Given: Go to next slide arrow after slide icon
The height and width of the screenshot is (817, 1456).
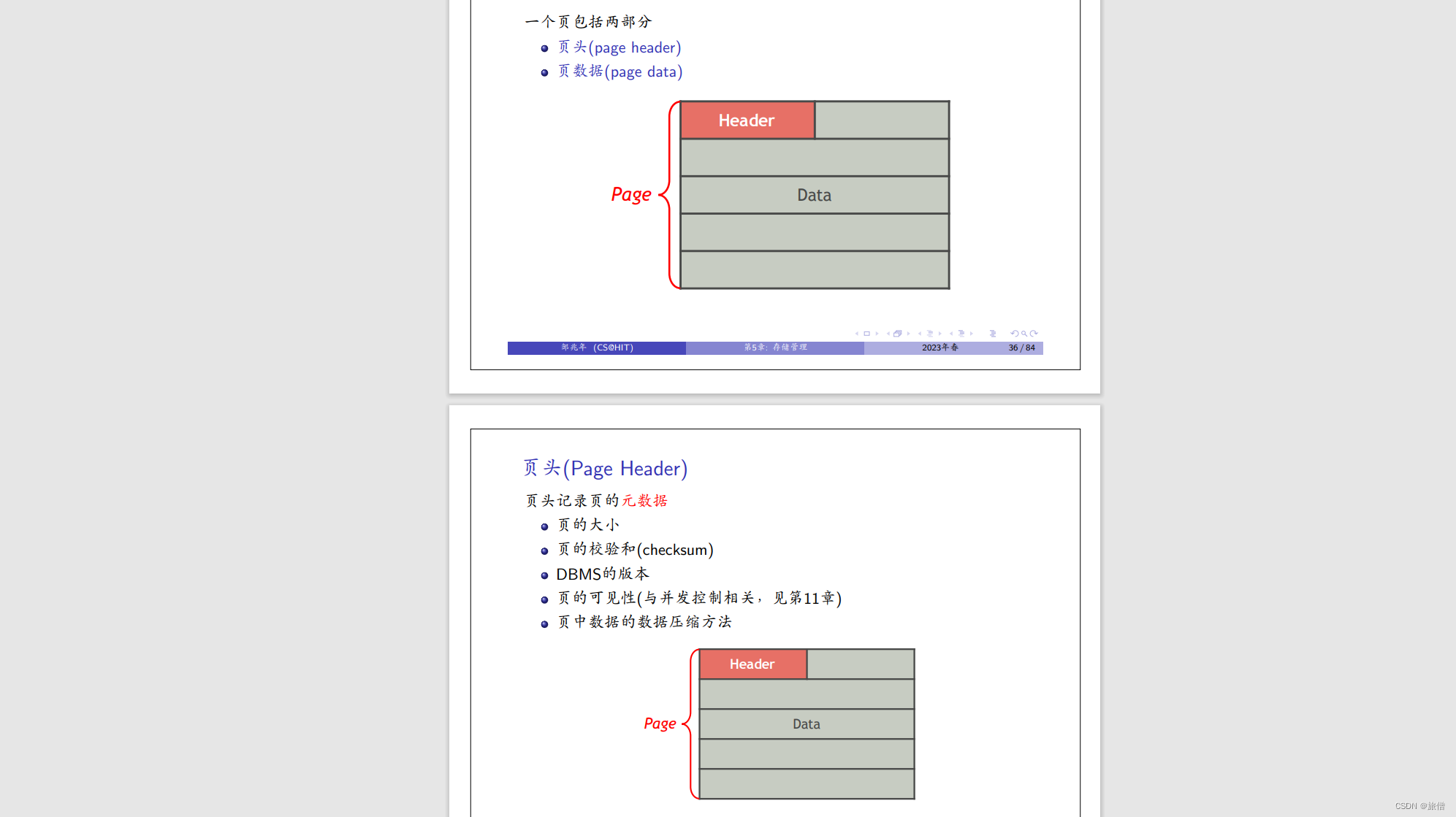Looking at the screenshot, I should point(877,334).
